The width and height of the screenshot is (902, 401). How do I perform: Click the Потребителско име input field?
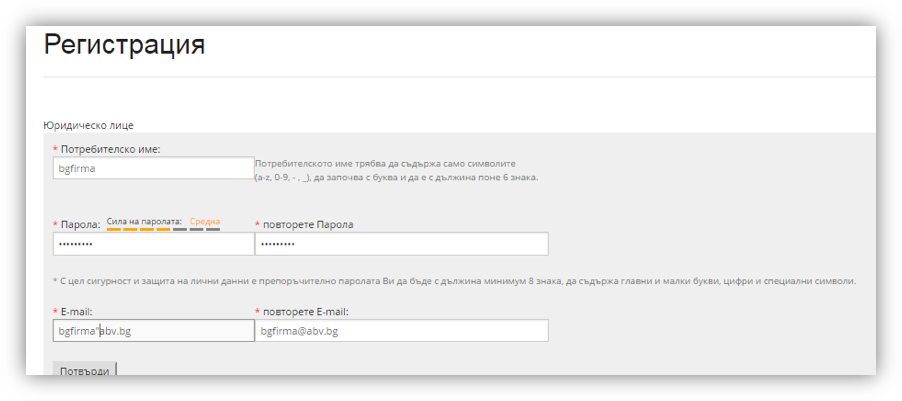point(154,168)
